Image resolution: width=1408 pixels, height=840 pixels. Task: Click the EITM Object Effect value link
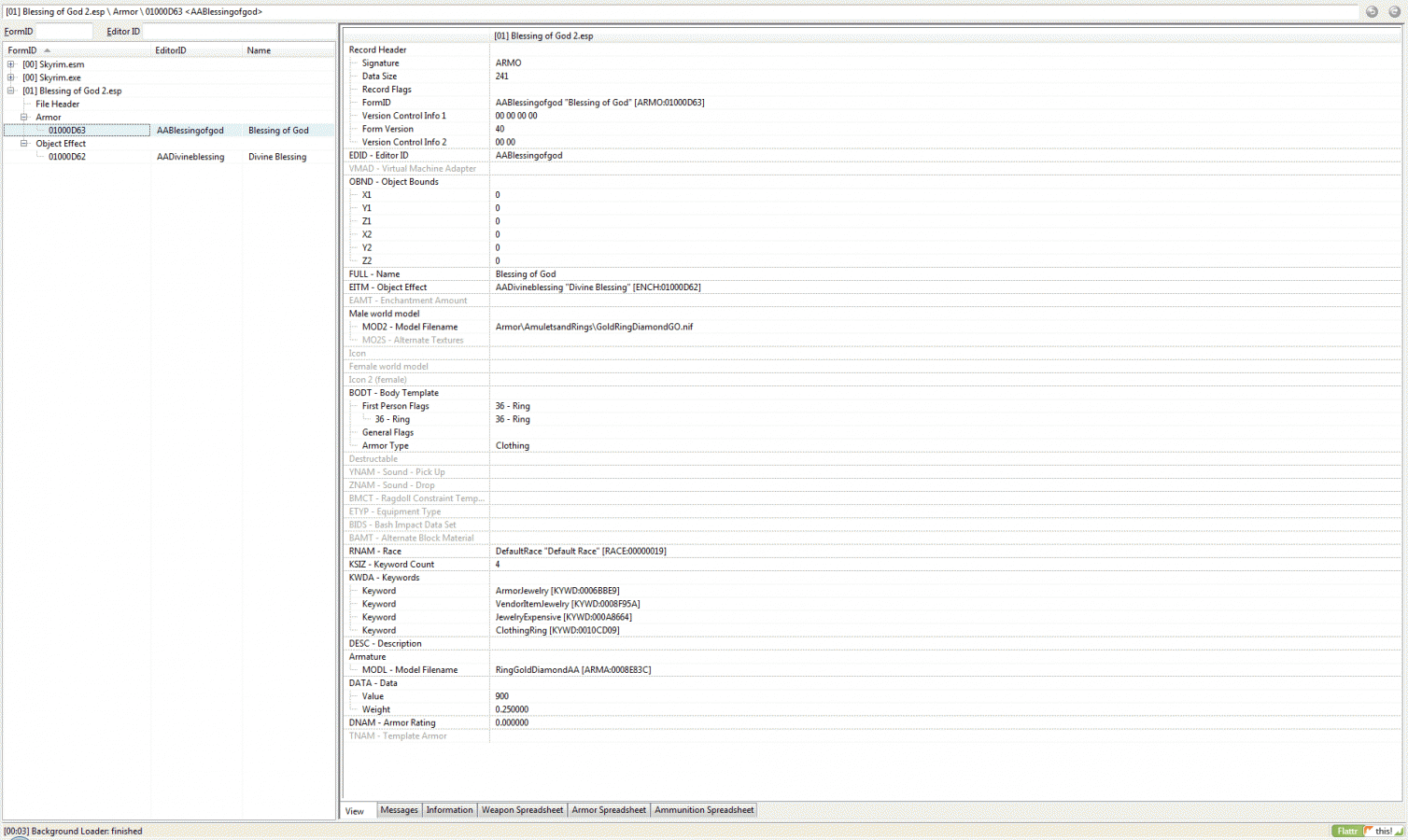coord(598,287)
